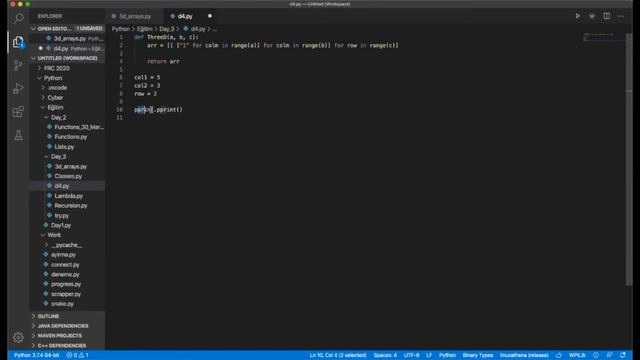Click the editor vertical scrollbar

[x=629, y=159]
